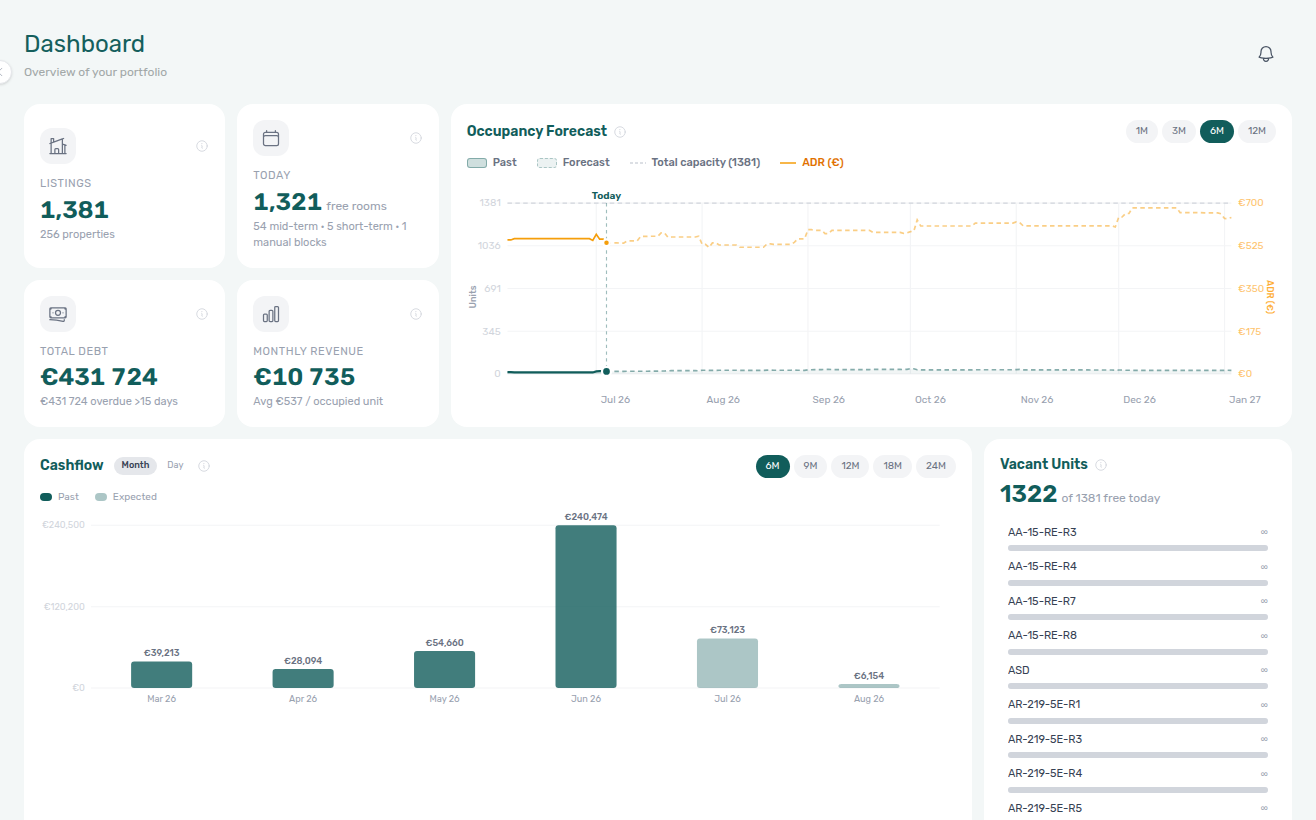Switch cashflow range to 9M
1316x820 pixels.
tap(810, 466)
